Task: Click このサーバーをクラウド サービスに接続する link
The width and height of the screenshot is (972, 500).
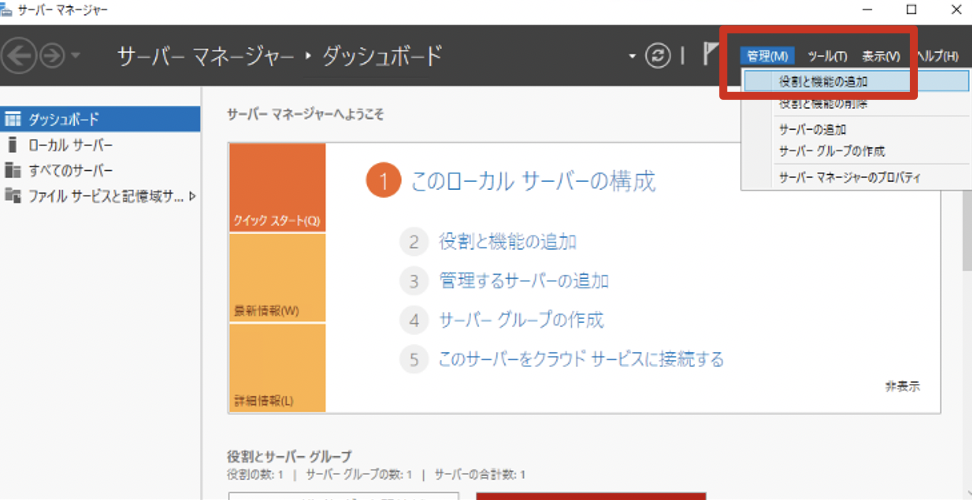Action: [581, 359]
